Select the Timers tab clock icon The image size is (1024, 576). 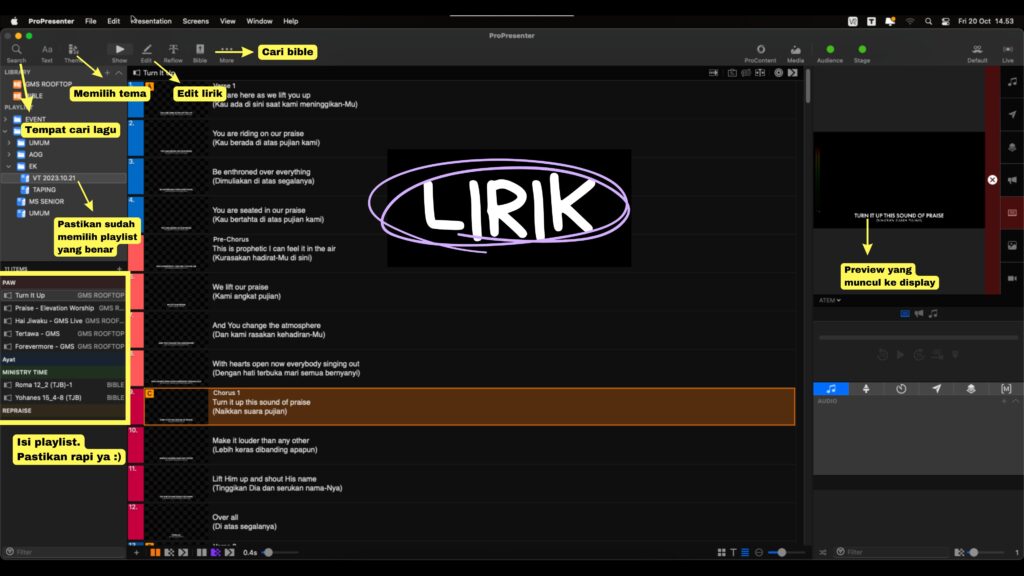(x=901, y=389)
